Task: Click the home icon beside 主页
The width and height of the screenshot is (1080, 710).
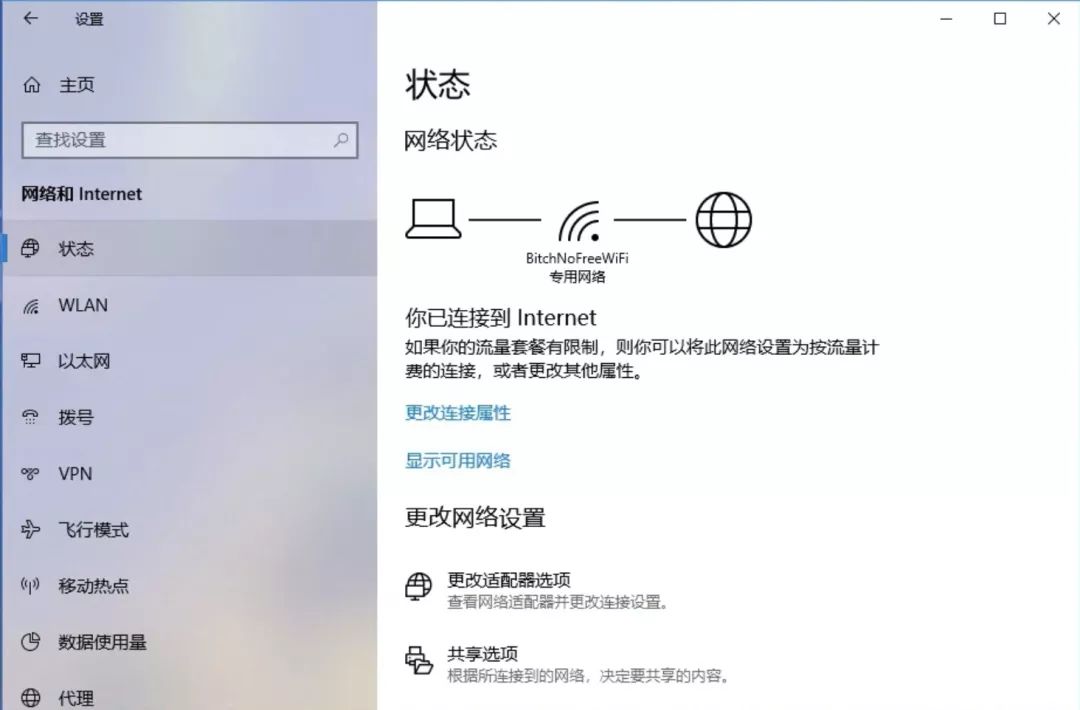Action: pyautogui.click(x=32, y=85)
